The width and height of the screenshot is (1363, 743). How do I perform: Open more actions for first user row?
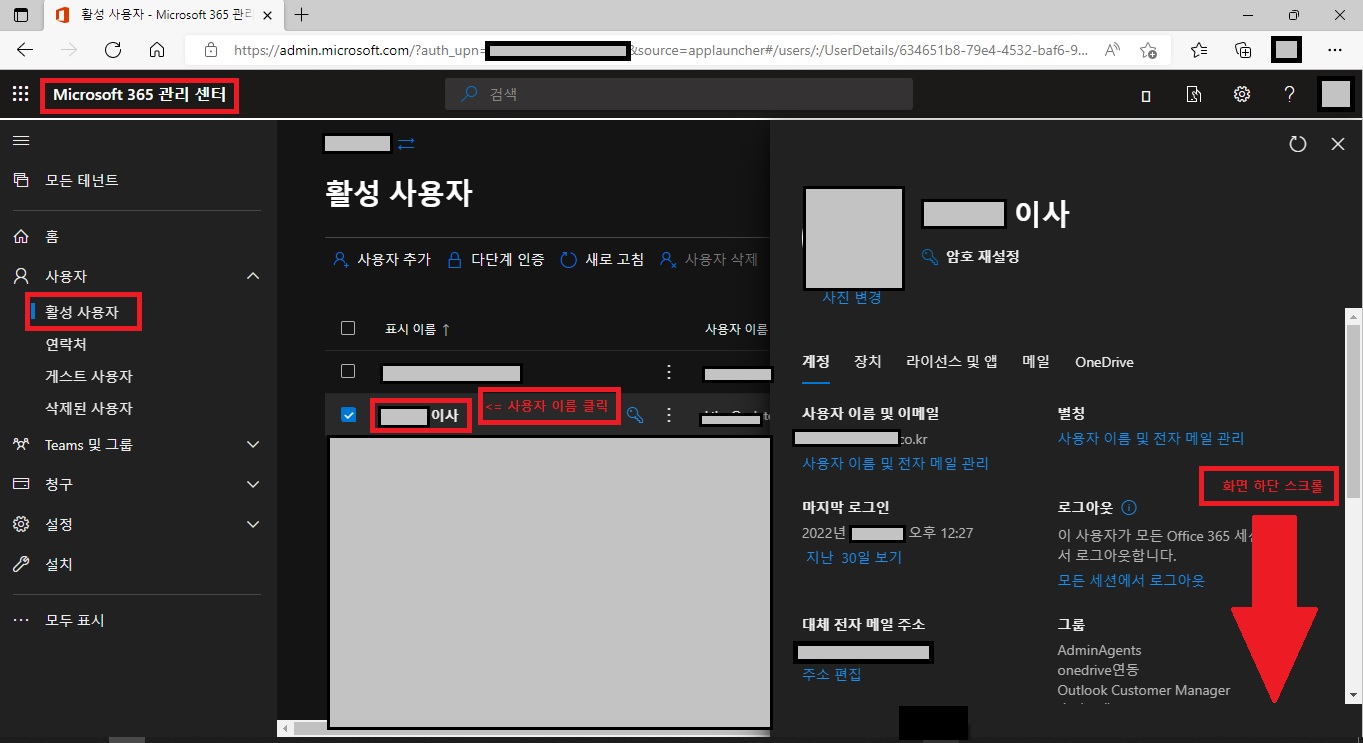pos(669,372)
